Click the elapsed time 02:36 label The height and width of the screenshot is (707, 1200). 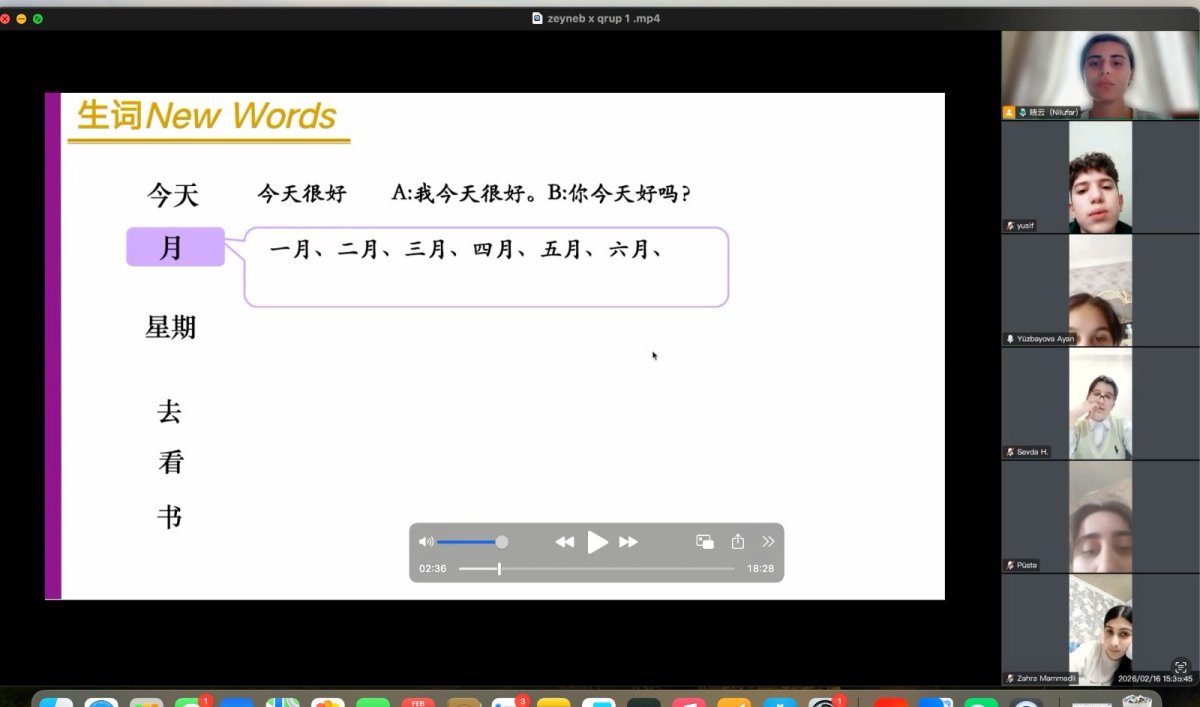point(433,568)
